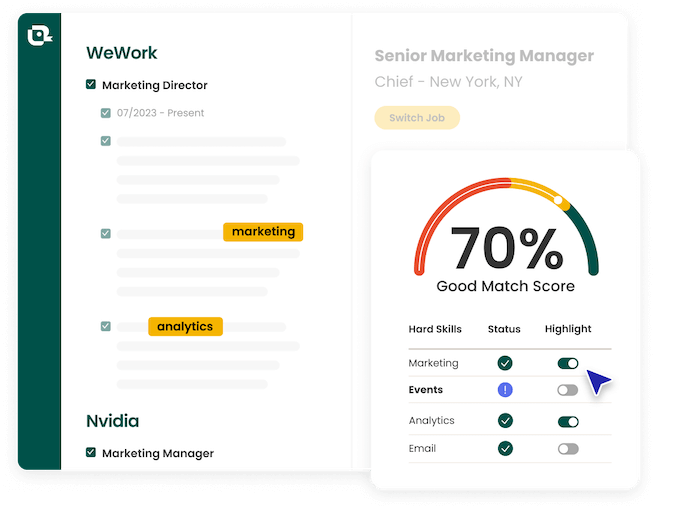The height and width of the screenshot is (506, 700).
Task: Click the Marketing green check status icon
Action: coord(505,363)
